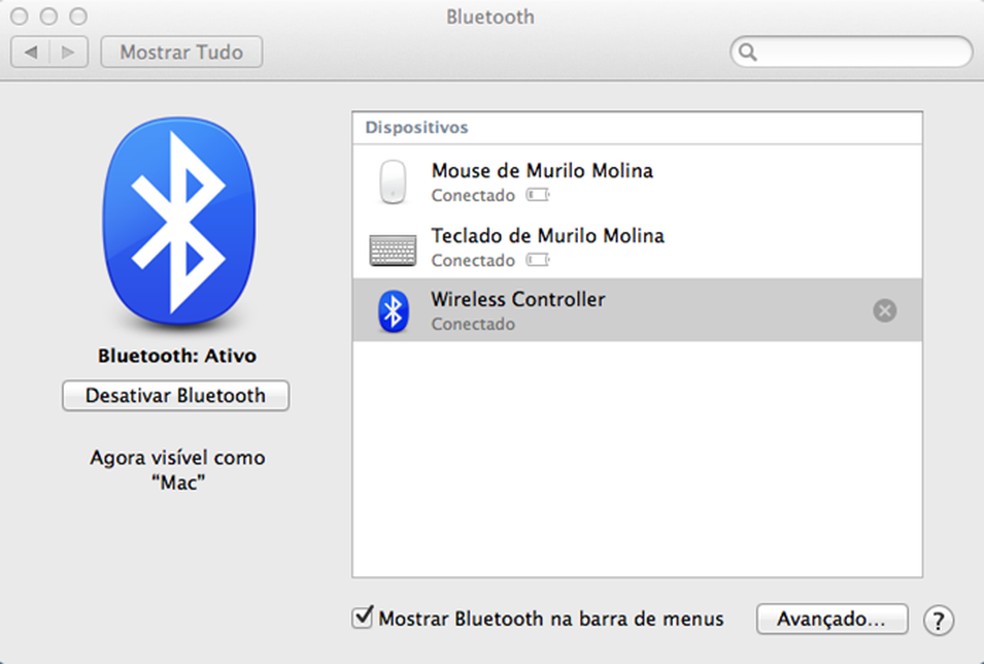Click the Bluetooth icon next to Wireless Controller
Image resolution: width=984 pixels, height=664 pixels.
coord(394,310)
